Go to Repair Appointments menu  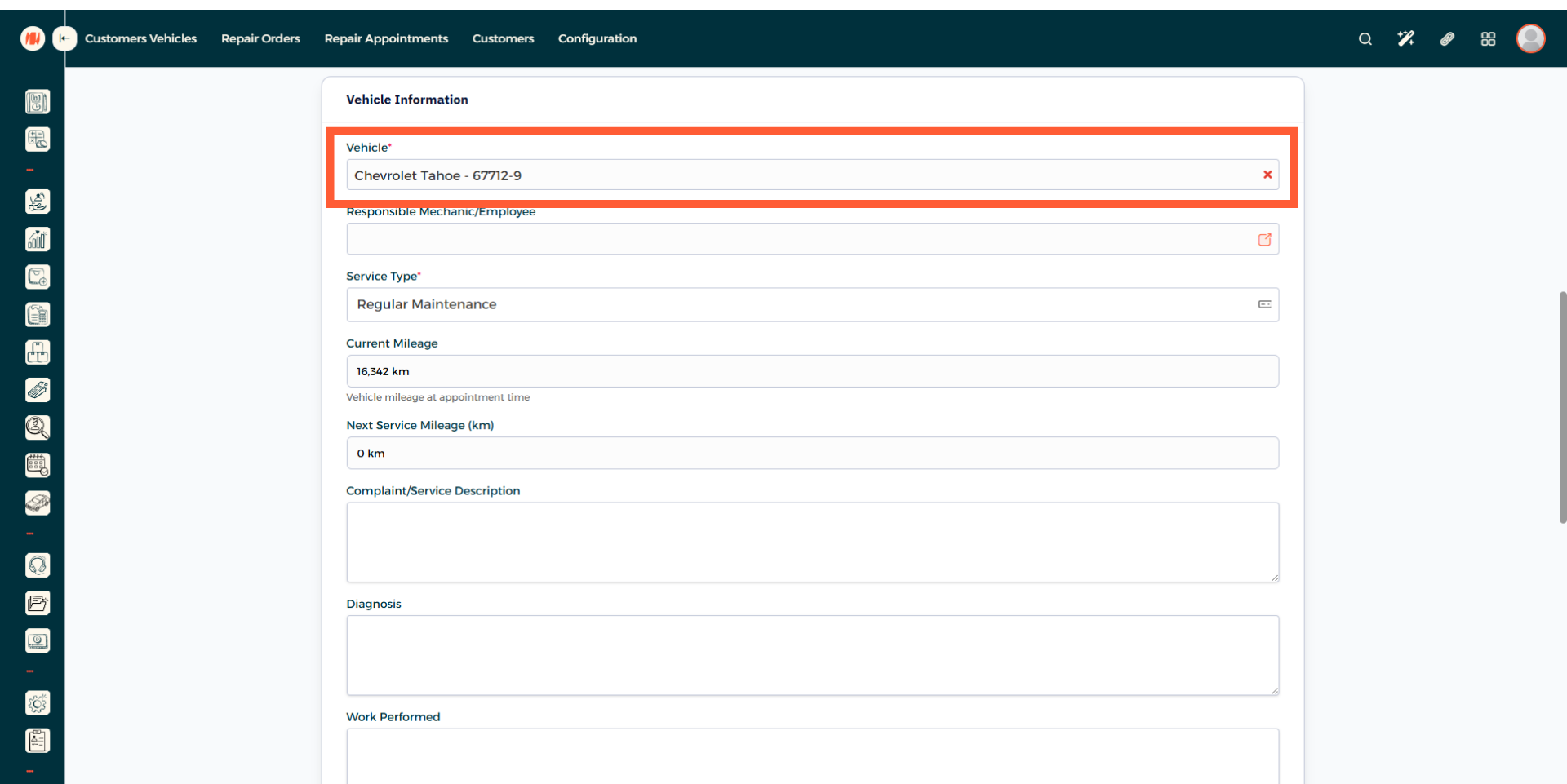(x=386, y=38)
